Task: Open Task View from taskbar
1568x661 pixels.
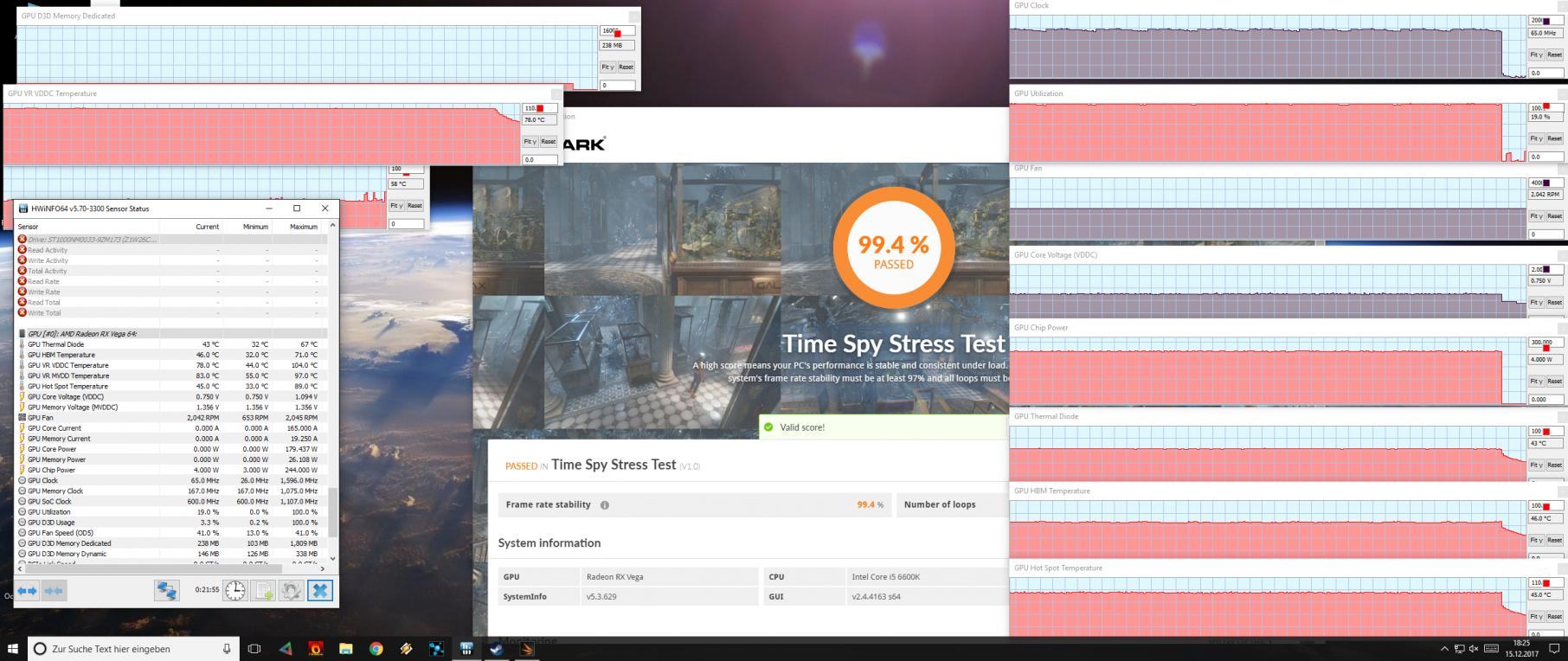Action: pyautogui.click(x=254, y=648)
